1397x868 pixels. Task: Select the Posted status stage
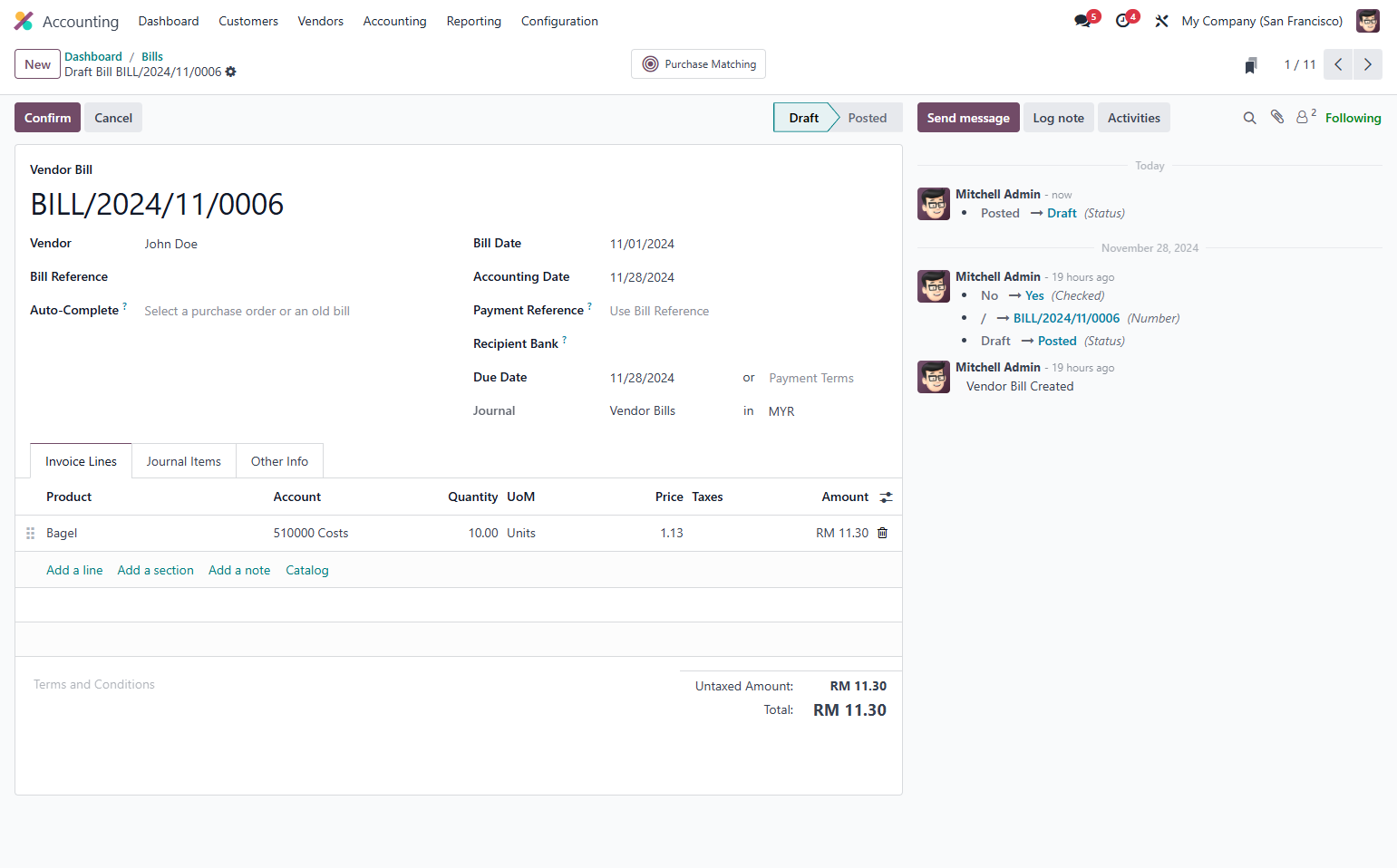[868, 118]
